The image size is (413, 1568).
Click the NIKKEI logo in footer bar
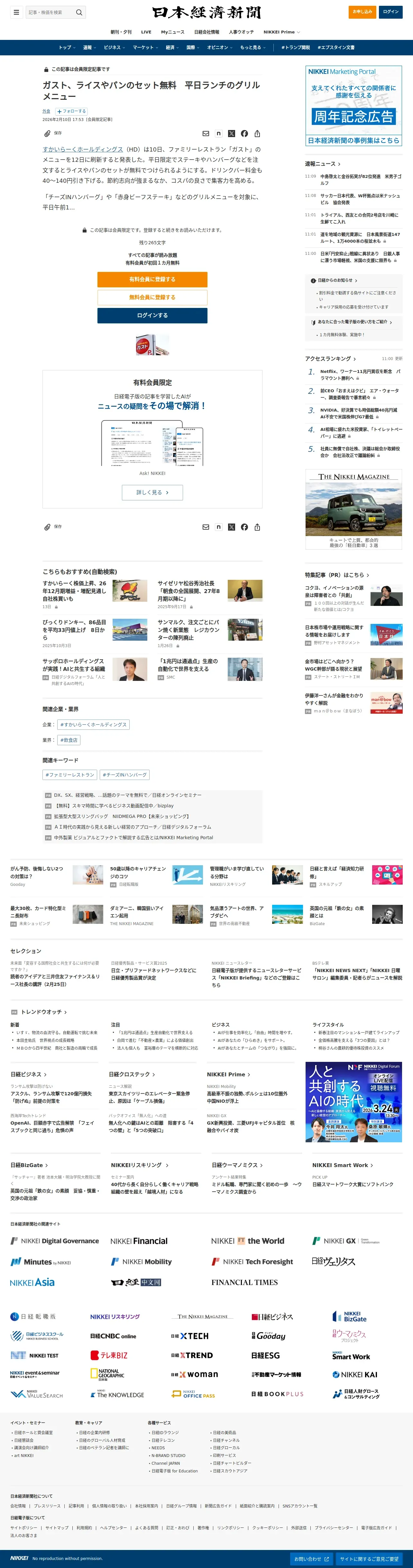[x=20, y=1558]
